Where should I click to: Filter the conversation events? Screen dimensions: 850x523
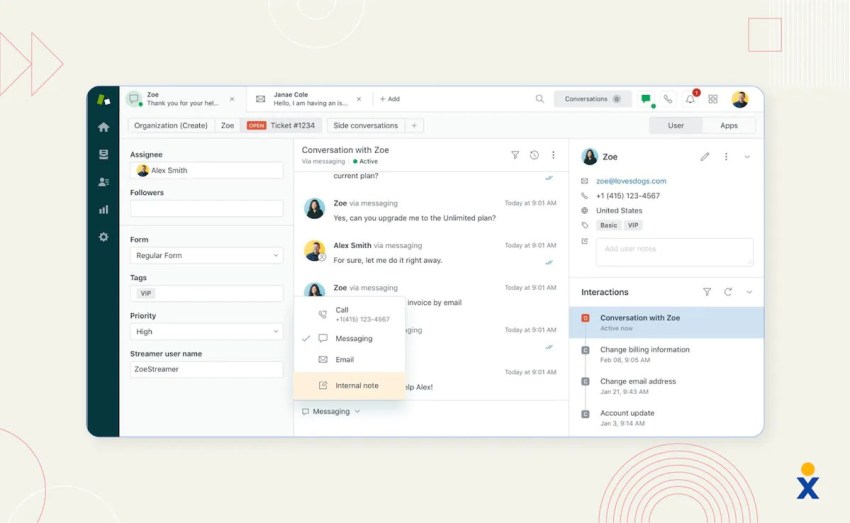[x=515, y=155]
